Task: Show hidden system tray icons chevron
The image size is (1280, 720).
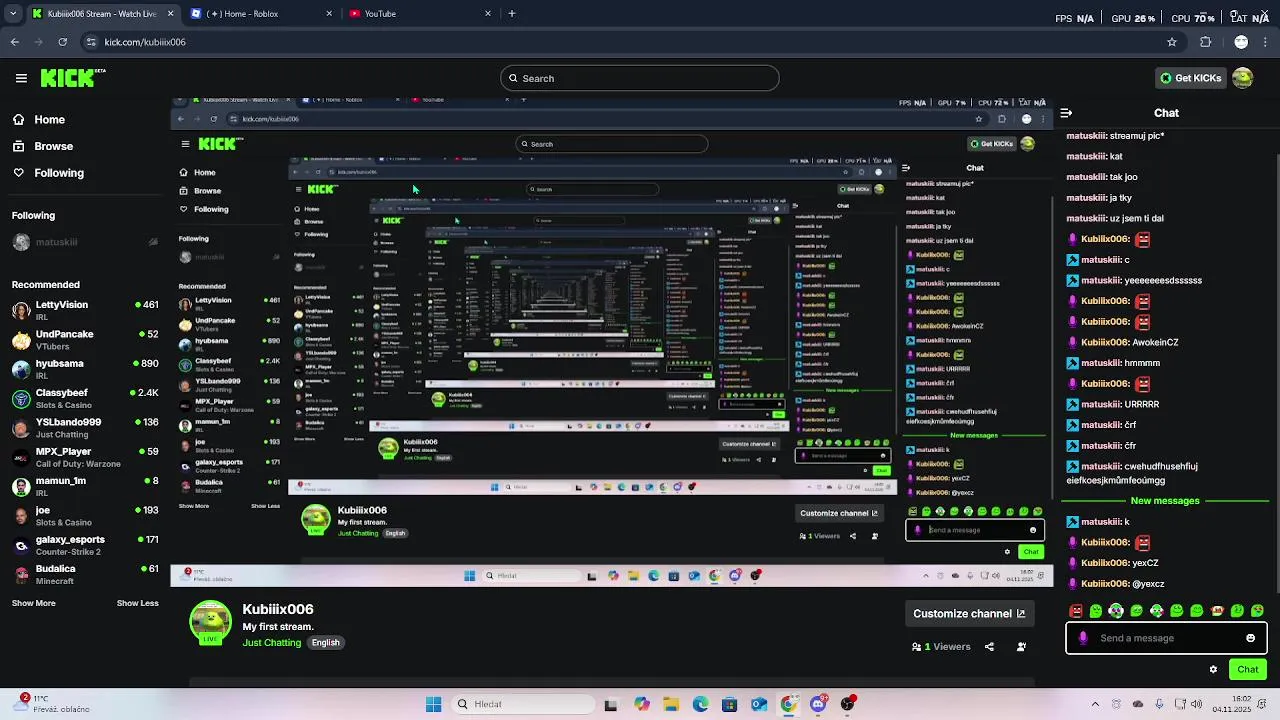Action: coord(1095,704)
